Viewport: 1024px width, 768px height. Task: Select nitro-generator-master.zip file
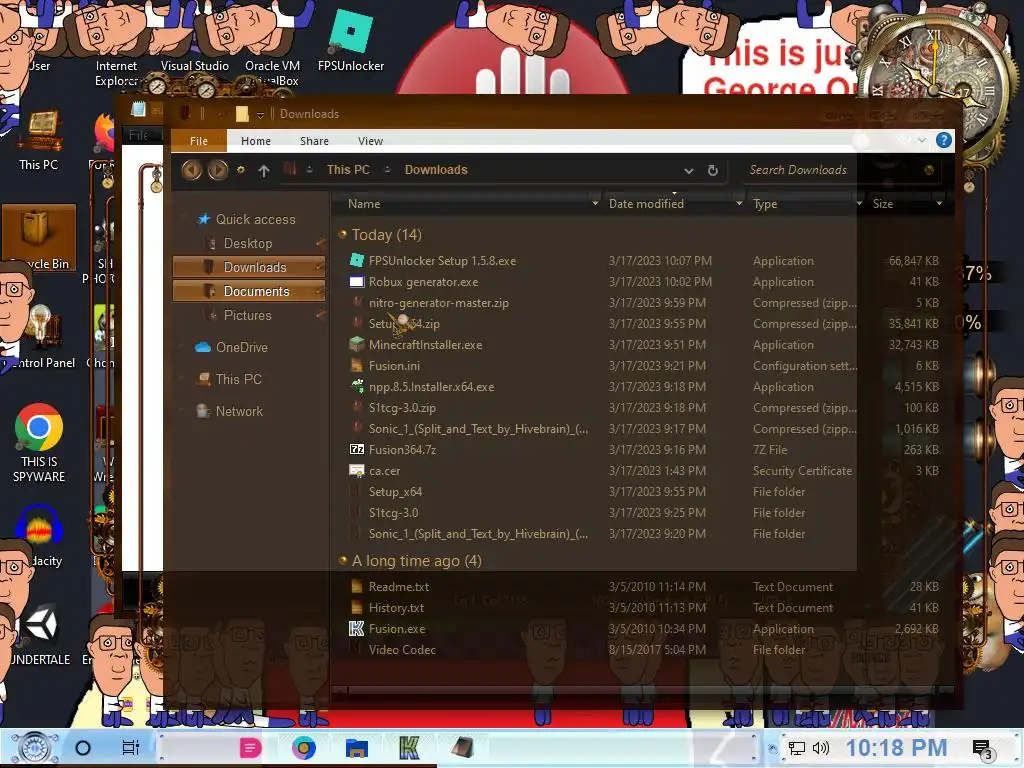tap(438, 303)
